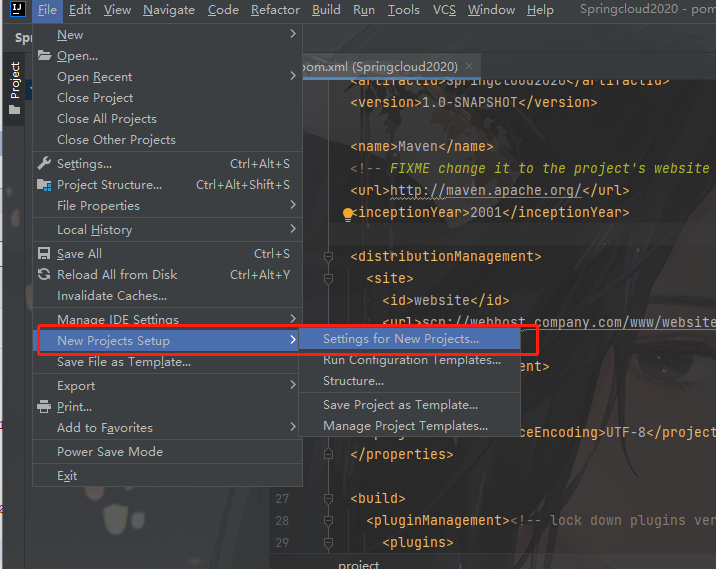Viewport: 716px width, 569px height.
Task: Toggle Power Save Mode
Action: tap(168, 452)
